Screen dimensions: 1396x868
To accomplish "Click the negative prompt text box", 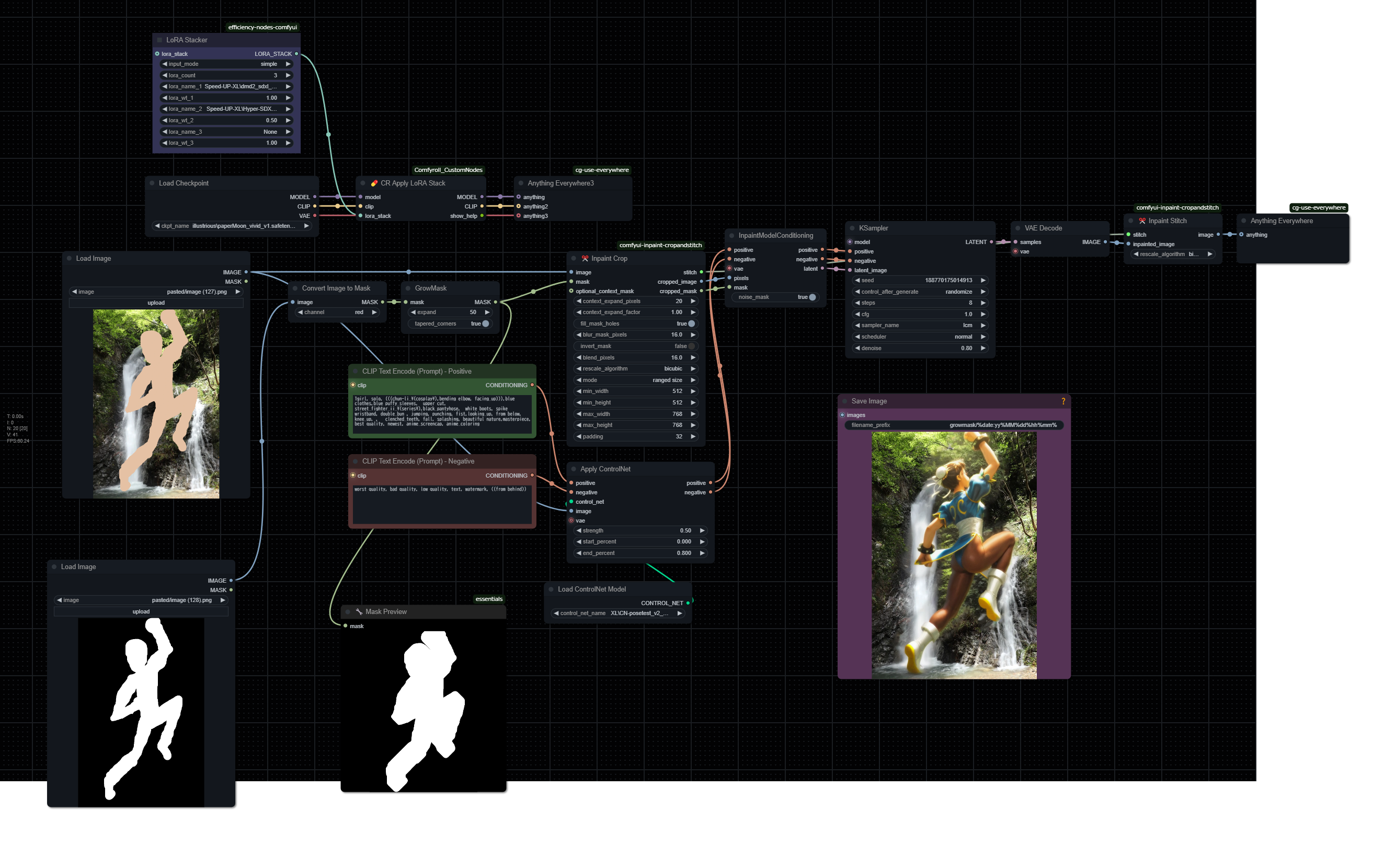I will (442, 504).
